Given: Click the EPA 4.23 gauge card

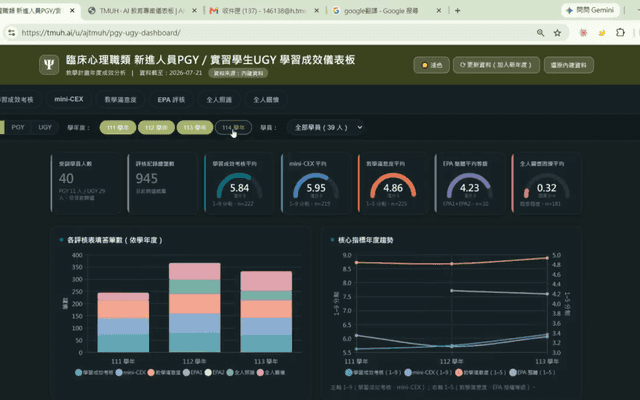Looking at the screenshot, I should [469, 183].
